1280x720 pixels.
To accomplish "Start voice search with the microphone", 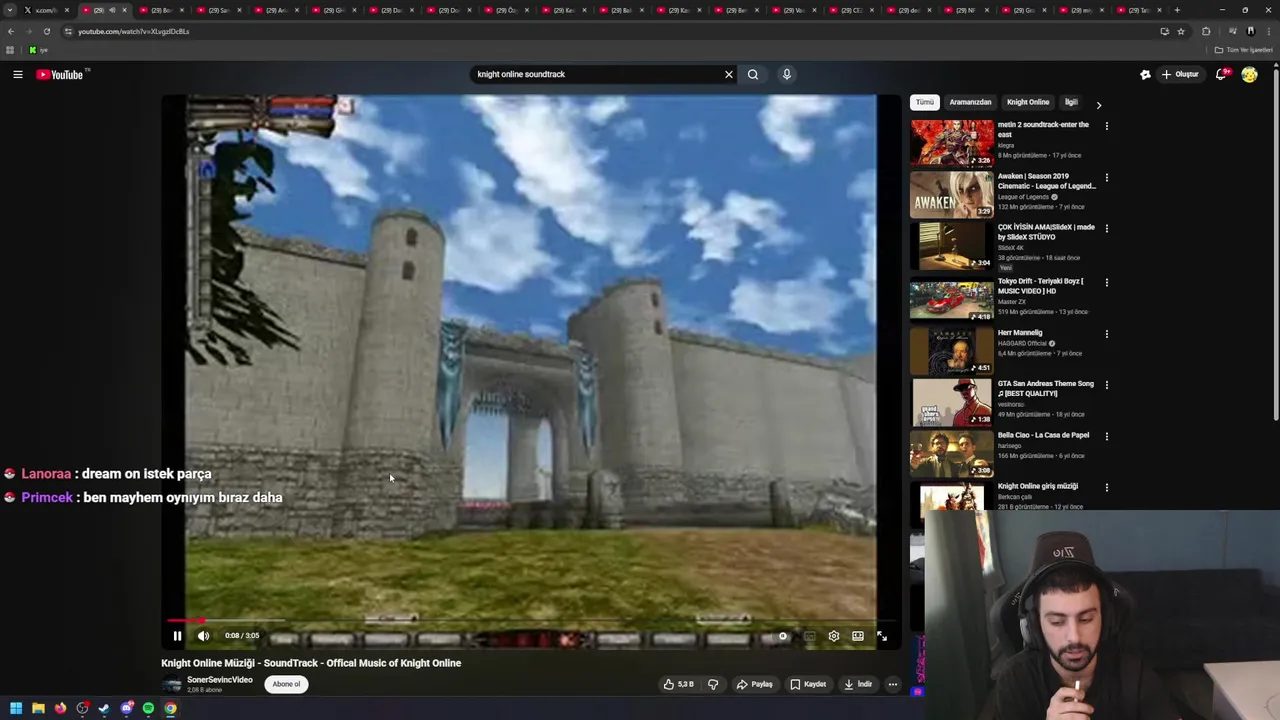I will coord(787,74).
